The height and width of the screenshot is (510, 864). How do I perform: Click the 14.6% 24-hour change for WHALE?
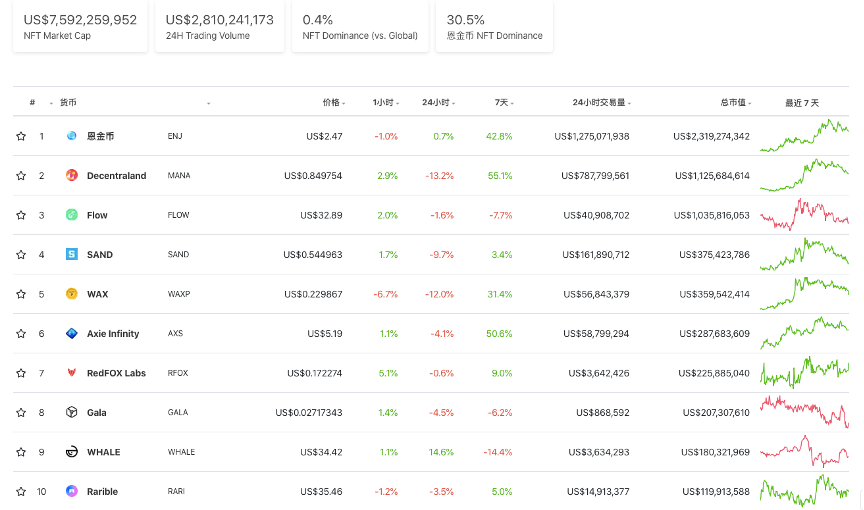441,452
